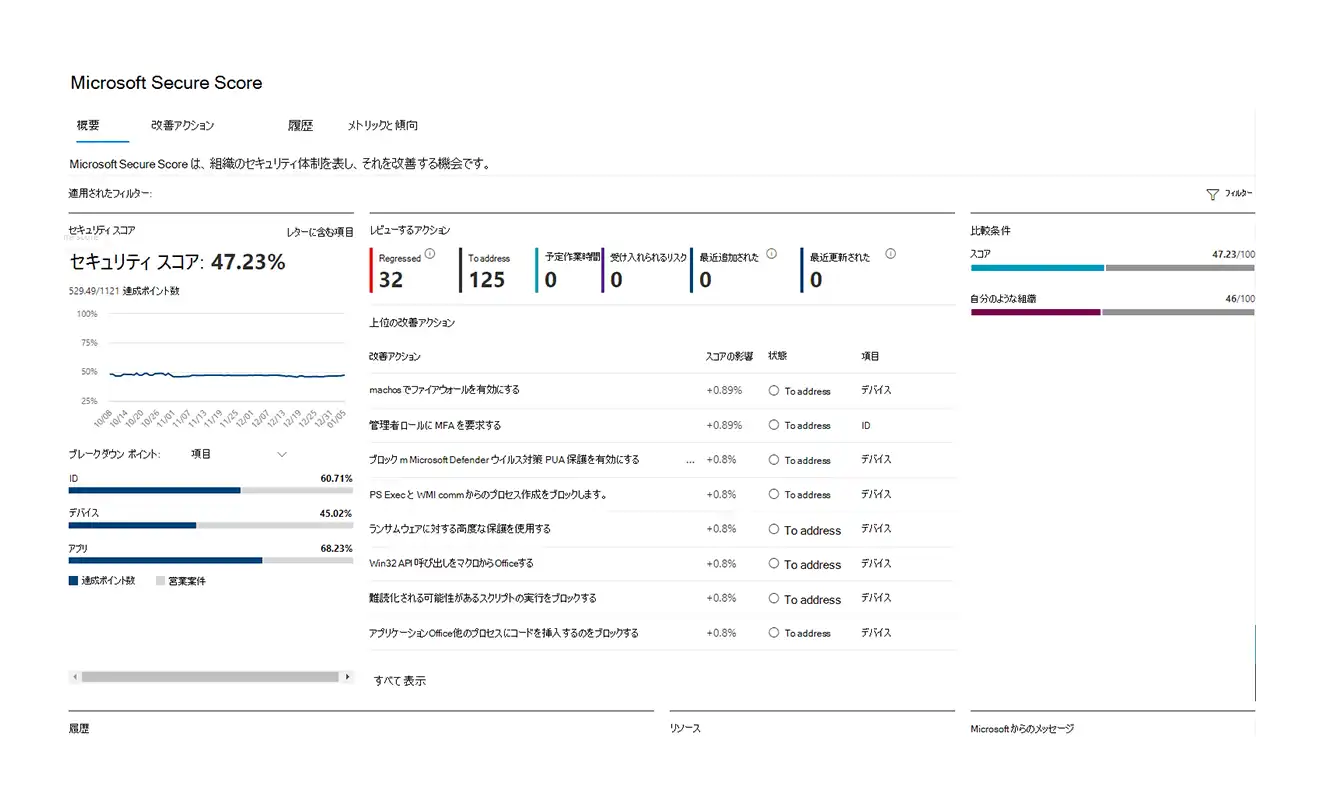The height and width of the screenshot is (801, 1320).
Task: Open Win32 API 呼び出し action
Action: point(451,564)
